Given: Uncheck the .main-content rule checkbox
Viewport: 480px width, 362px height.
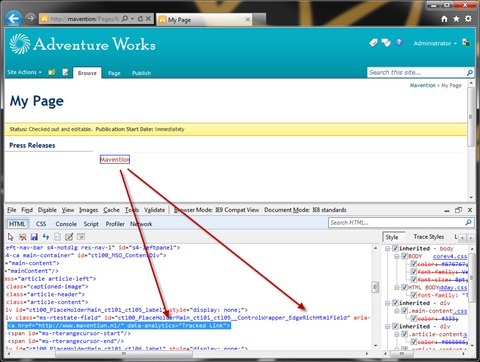Looking at the screenshot, I should [404, 311].
